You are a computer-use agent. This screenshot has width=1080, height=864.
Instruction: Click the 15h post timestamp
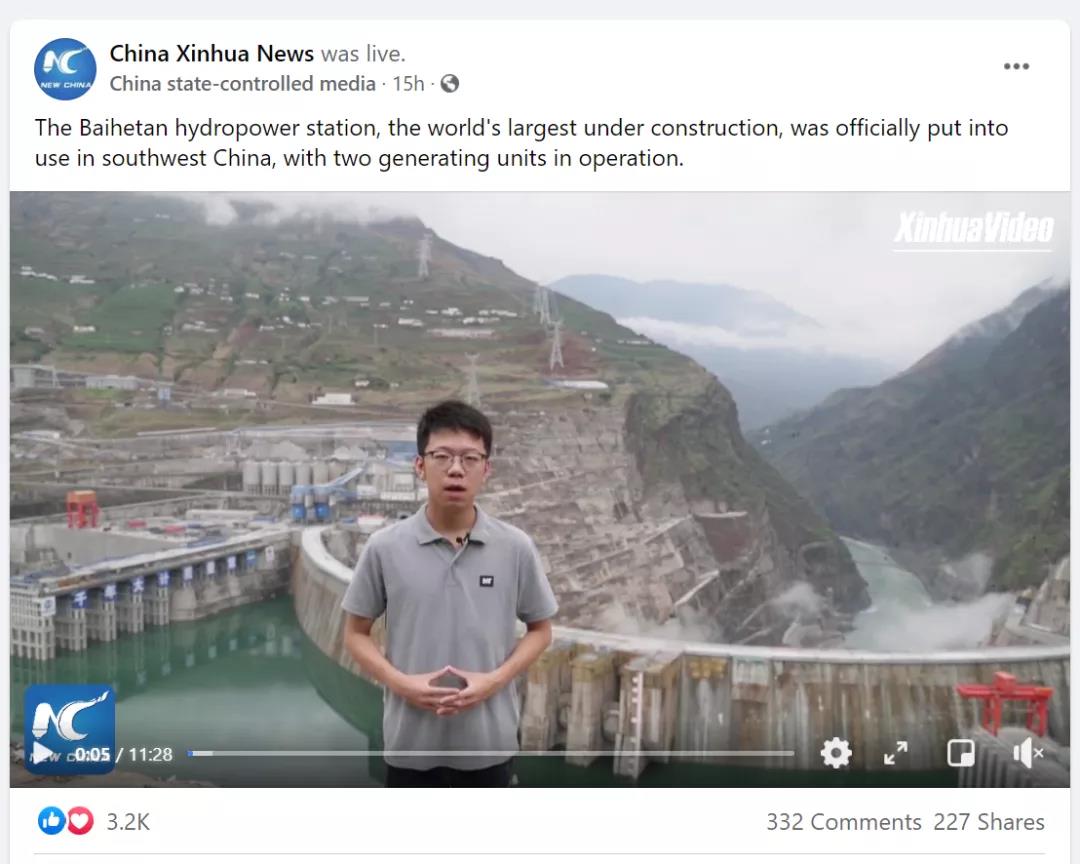[408, 83]
